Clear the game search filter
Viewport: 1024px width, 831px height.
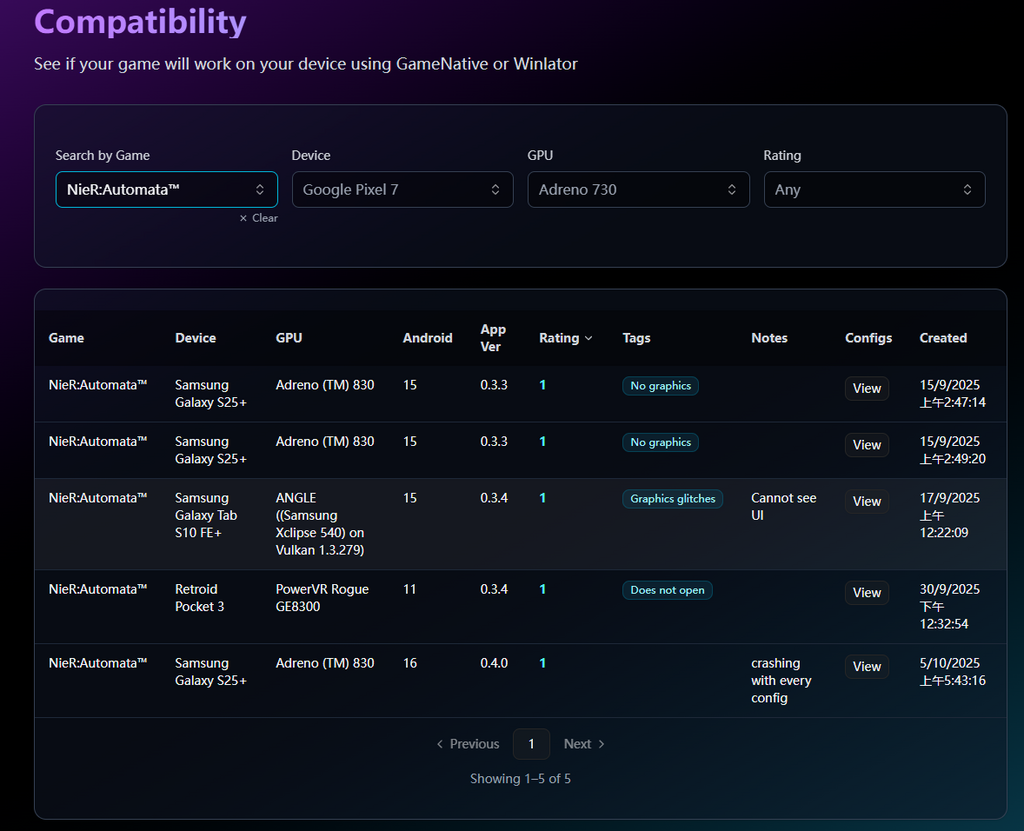coord(259,218)
